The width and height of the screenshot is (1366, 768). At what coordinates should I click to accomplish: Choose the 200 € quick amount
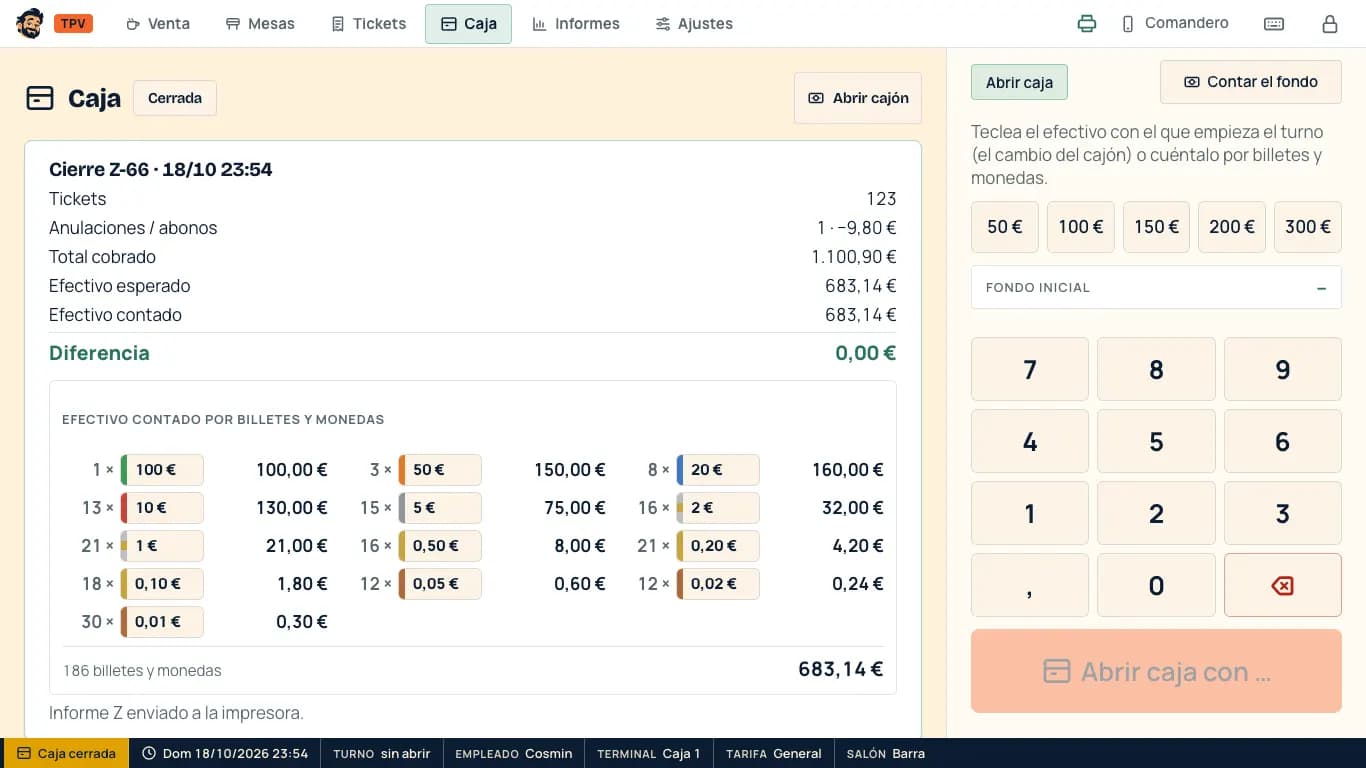[1232, 227]
